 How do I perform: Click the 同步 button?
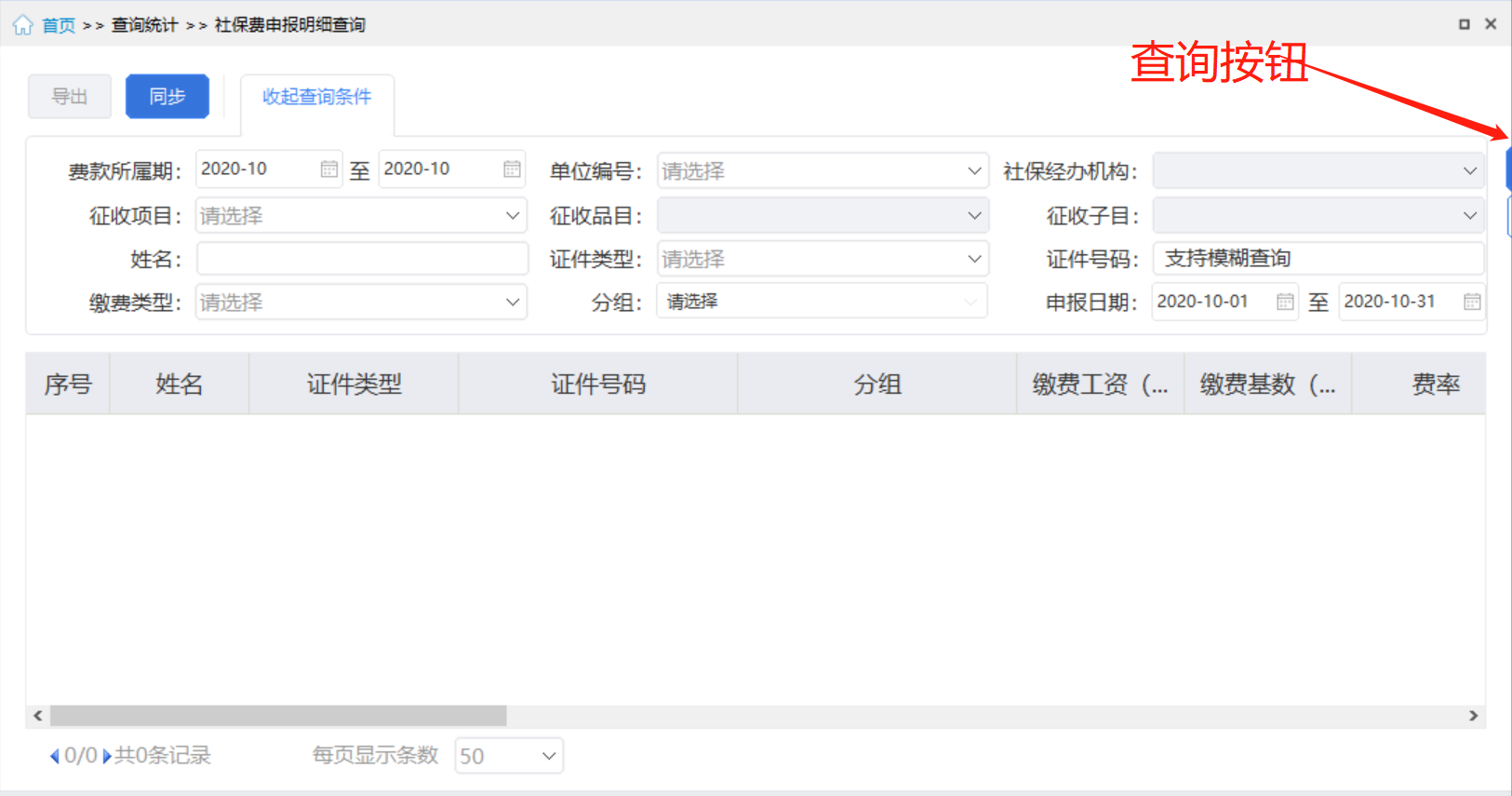point(167,97)
